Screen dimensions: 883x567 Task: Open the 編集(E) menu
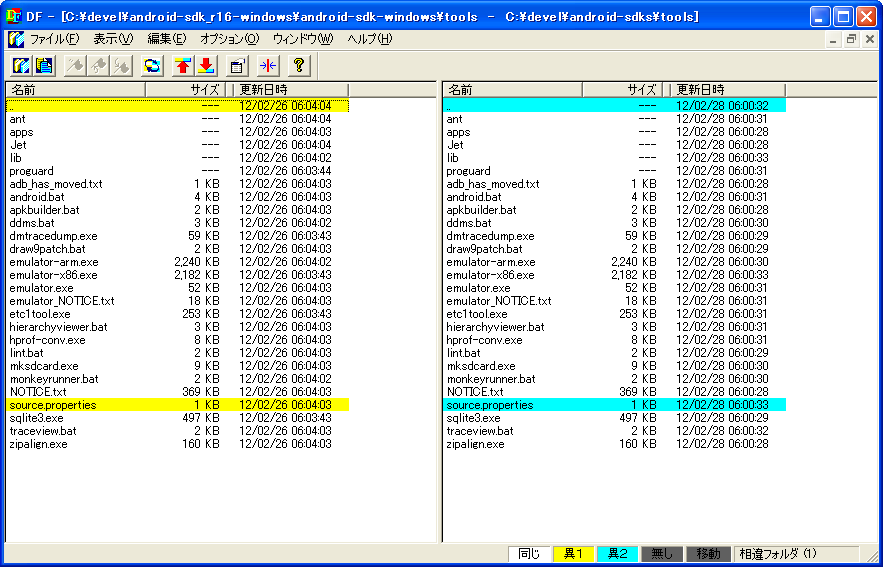click(167, 39)
